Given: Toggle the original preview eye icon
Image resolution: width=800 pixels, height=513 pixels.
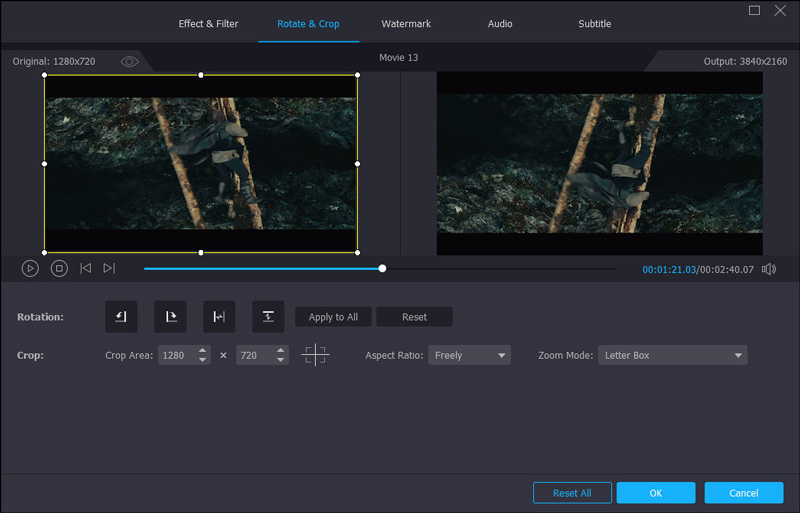Looking at the screenshot, I should tap(130, 62).
